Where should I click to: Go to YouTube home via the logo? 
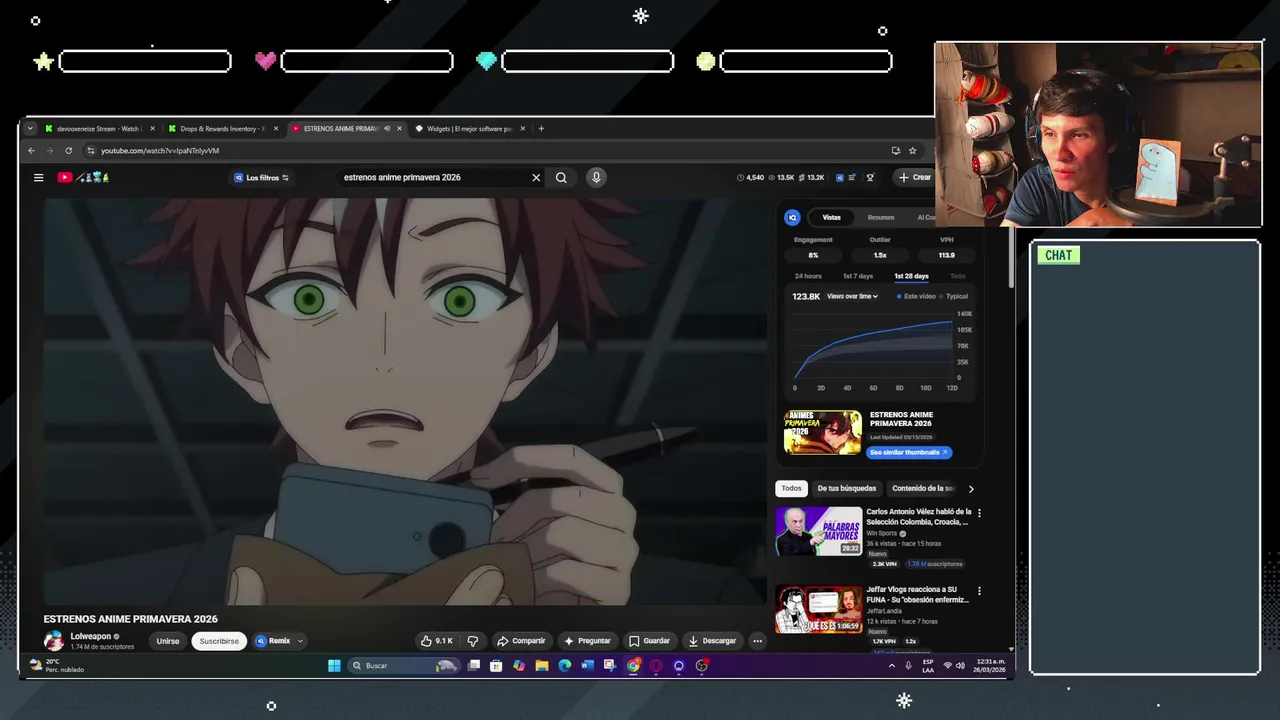82,178
